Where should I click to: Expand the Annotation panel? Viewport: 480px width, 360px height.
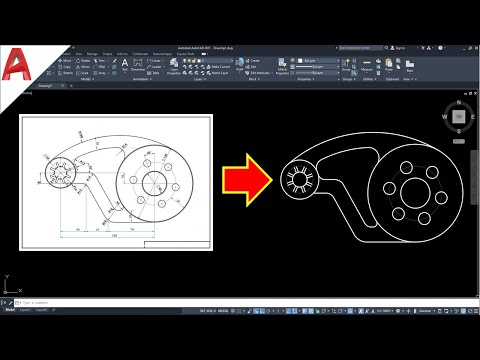pyautogui.click(x=143, y=79)
